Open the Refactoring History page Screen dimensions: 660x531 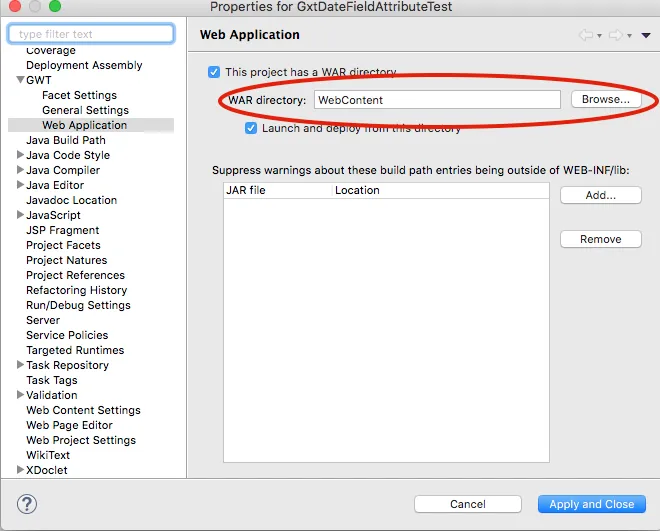point(77,290)
